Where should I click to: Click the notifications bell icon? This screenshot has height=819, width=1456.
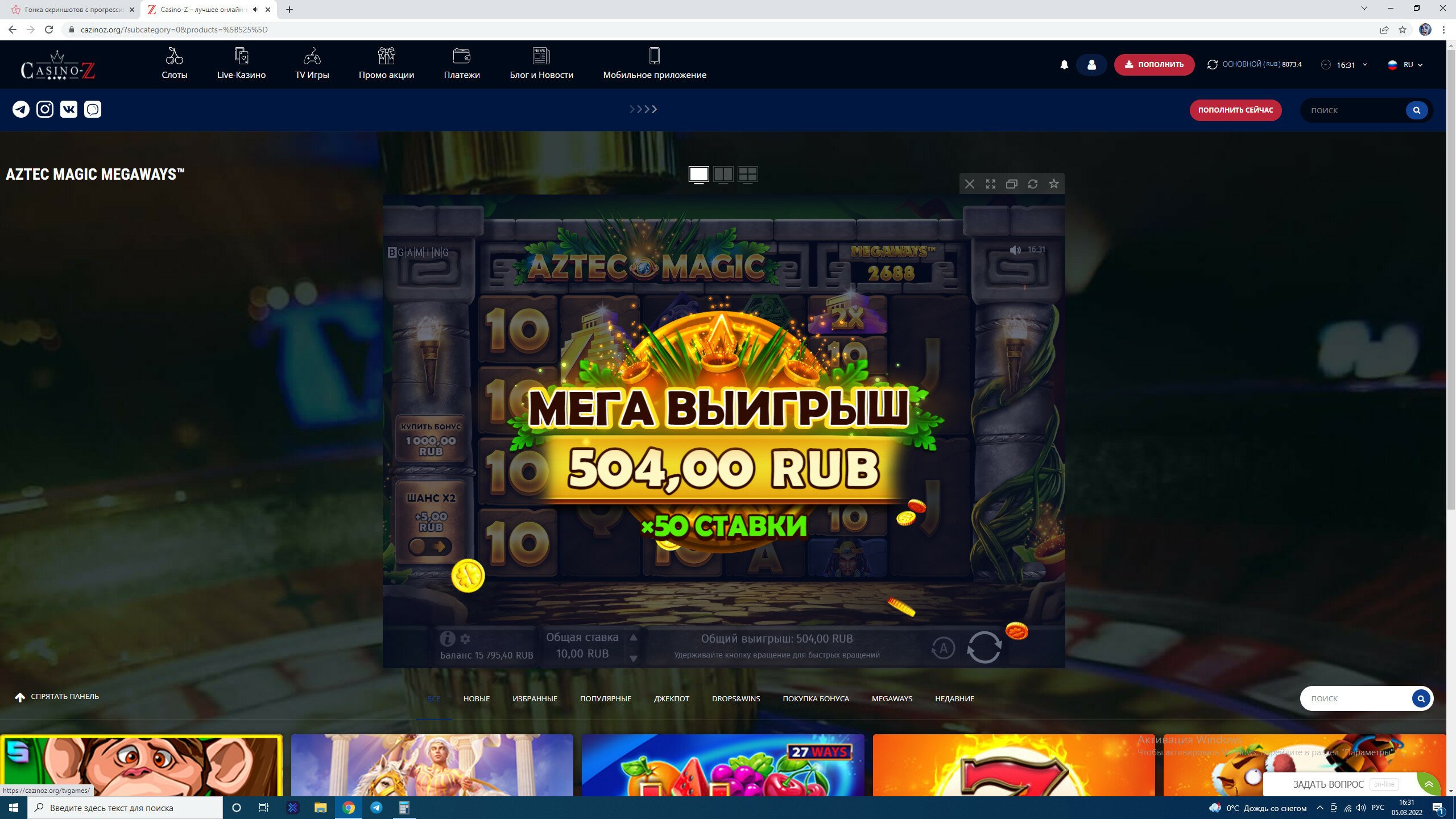coord(1064,65)
